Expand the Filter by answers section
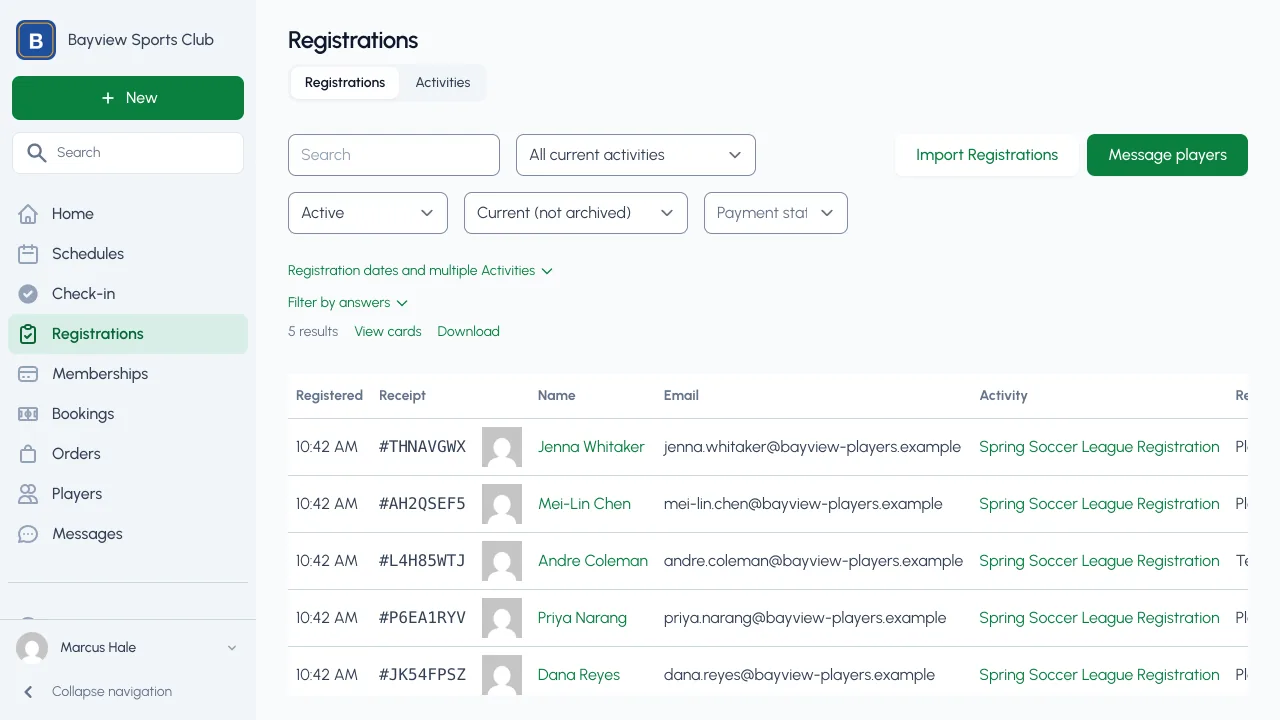 (x=348, y=303)
